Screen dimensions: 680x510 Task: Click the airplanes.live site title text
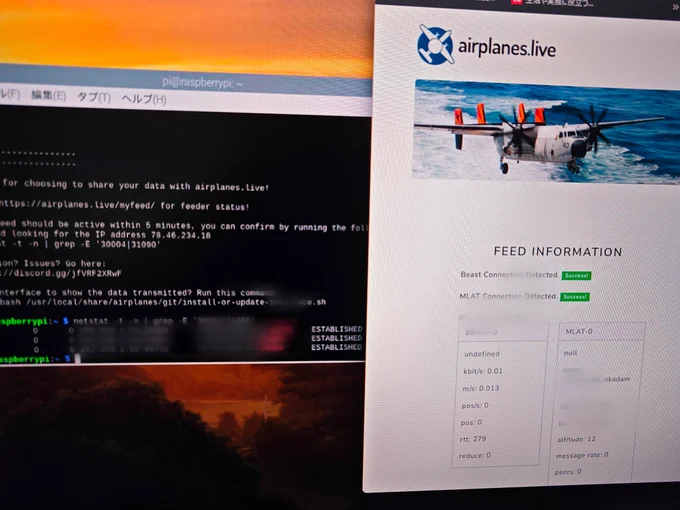pos(507,47)
